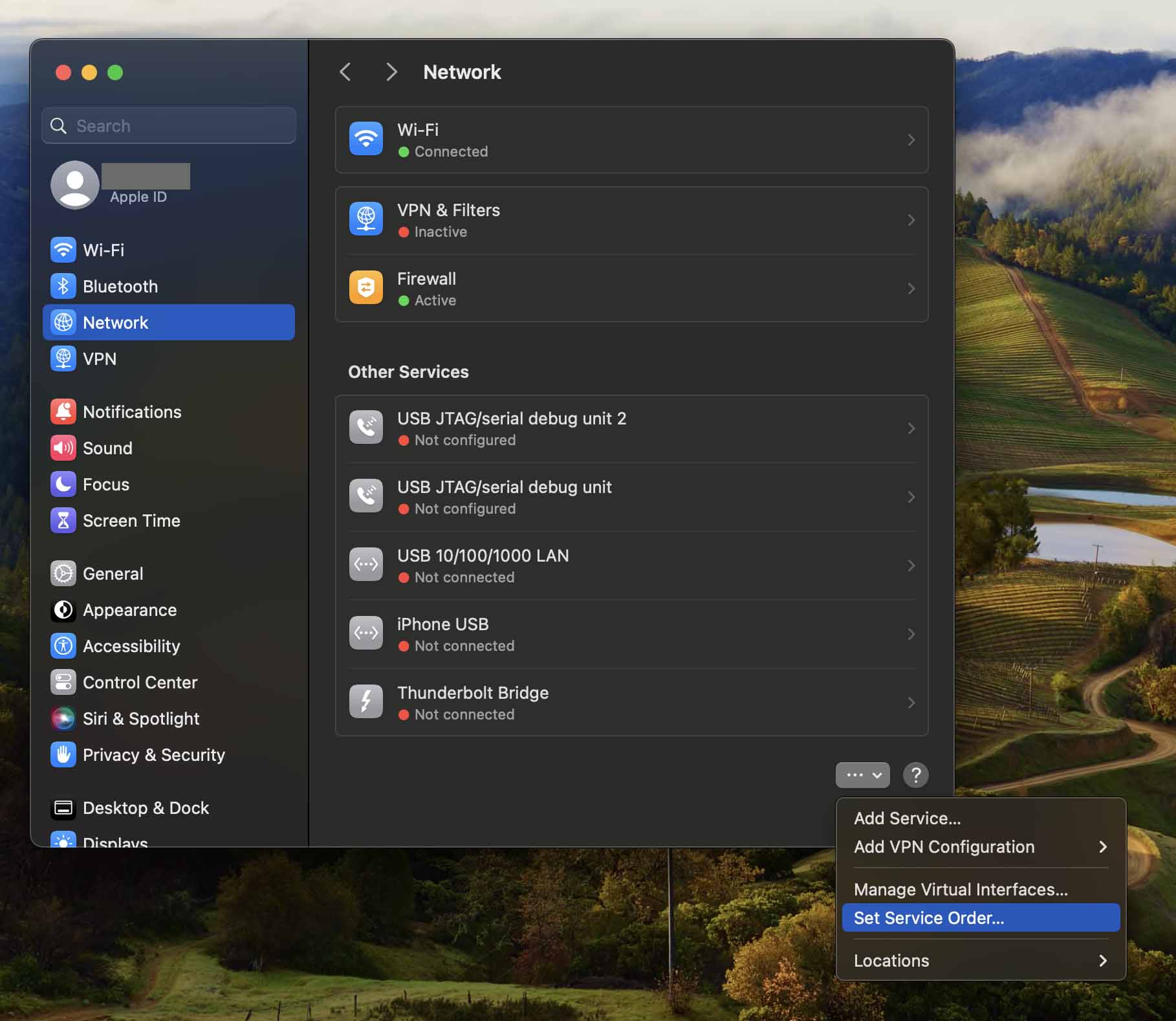This screenshot has width=1176, height=1021.
Task: Click the Screen Time hourglass icon
Action: [x=63, y=520]
